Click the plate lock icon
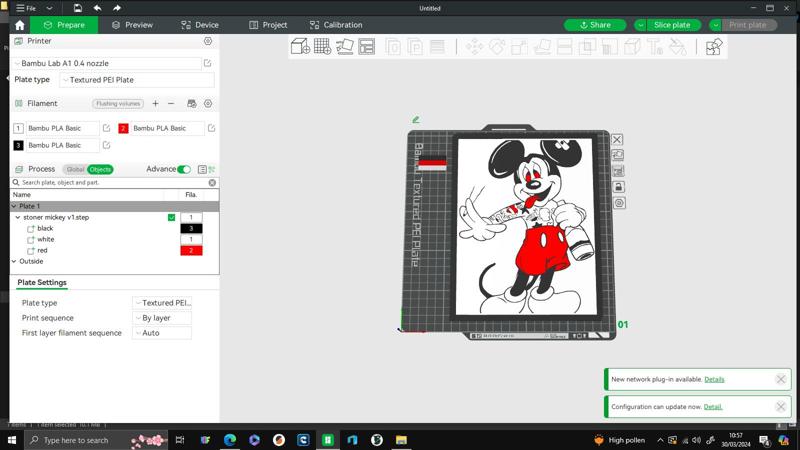Image resolution: width=800 pixels, height=450 pixels. [618, 187]
